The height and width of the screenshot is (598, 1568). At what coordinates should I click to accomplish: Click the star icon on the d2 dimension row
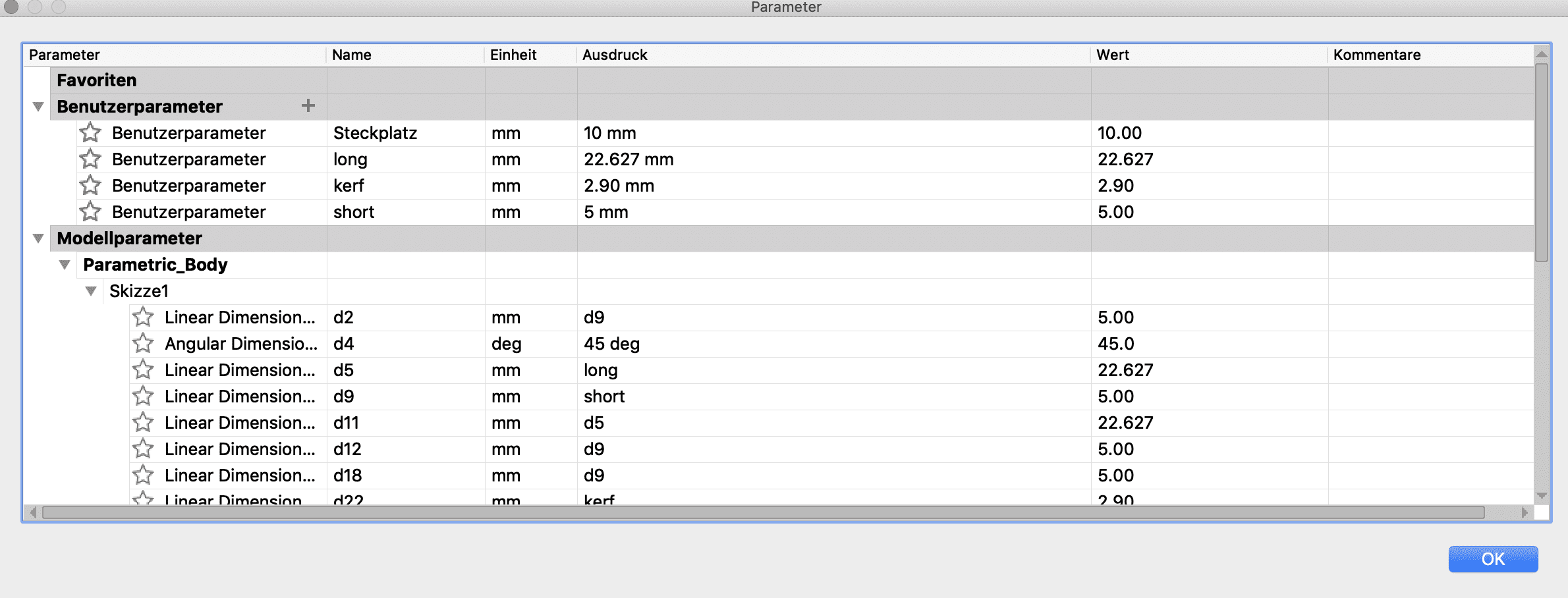[143, 317]
